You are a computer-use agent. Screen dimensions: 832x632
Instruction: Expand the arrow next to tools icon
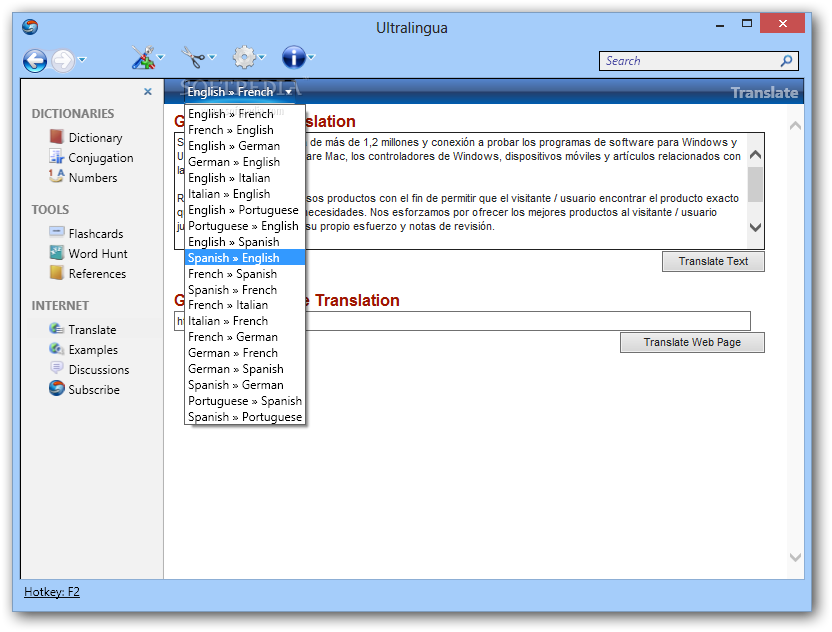(x=161, y=57)
